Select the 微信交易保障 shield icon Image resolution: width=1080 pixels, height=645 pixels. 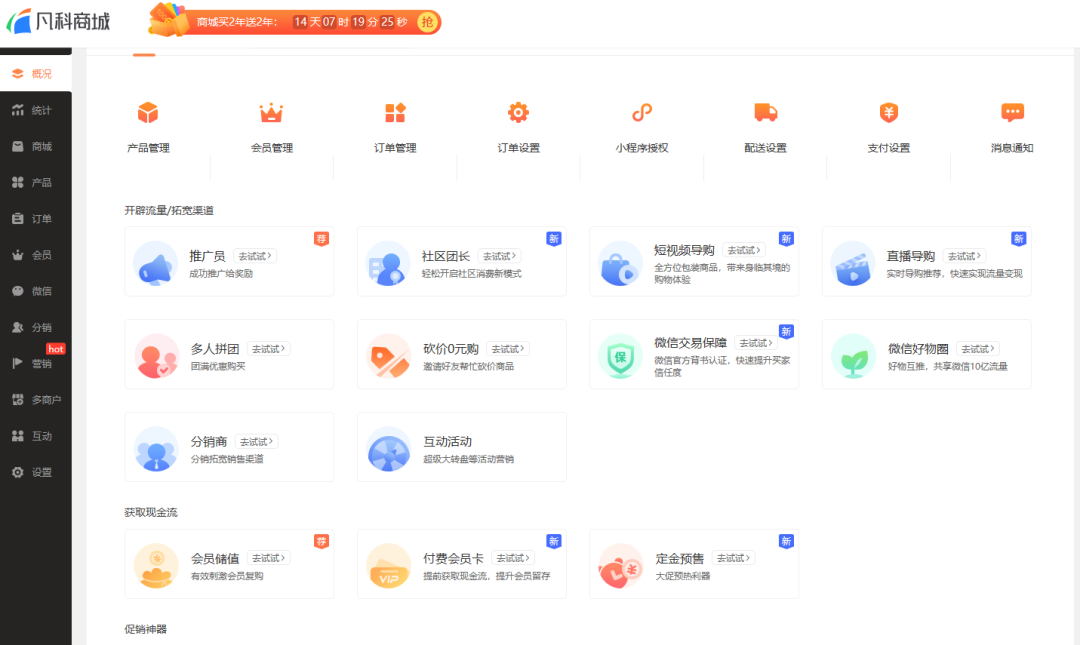pos(621,357)
